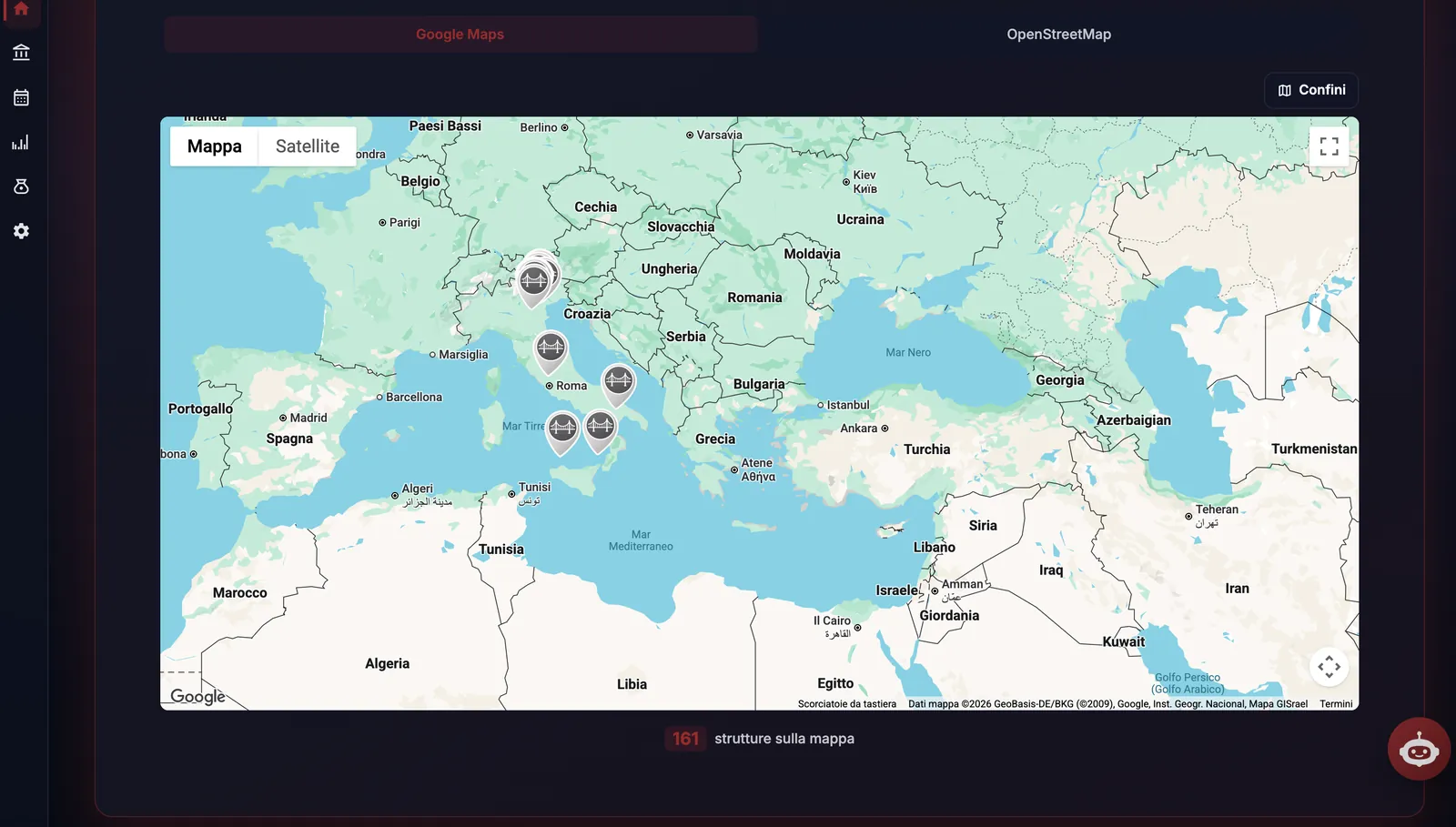Click the Varsavia city label
The width and height of the screenshot is (1456, 827).
[x=720, y=135]
